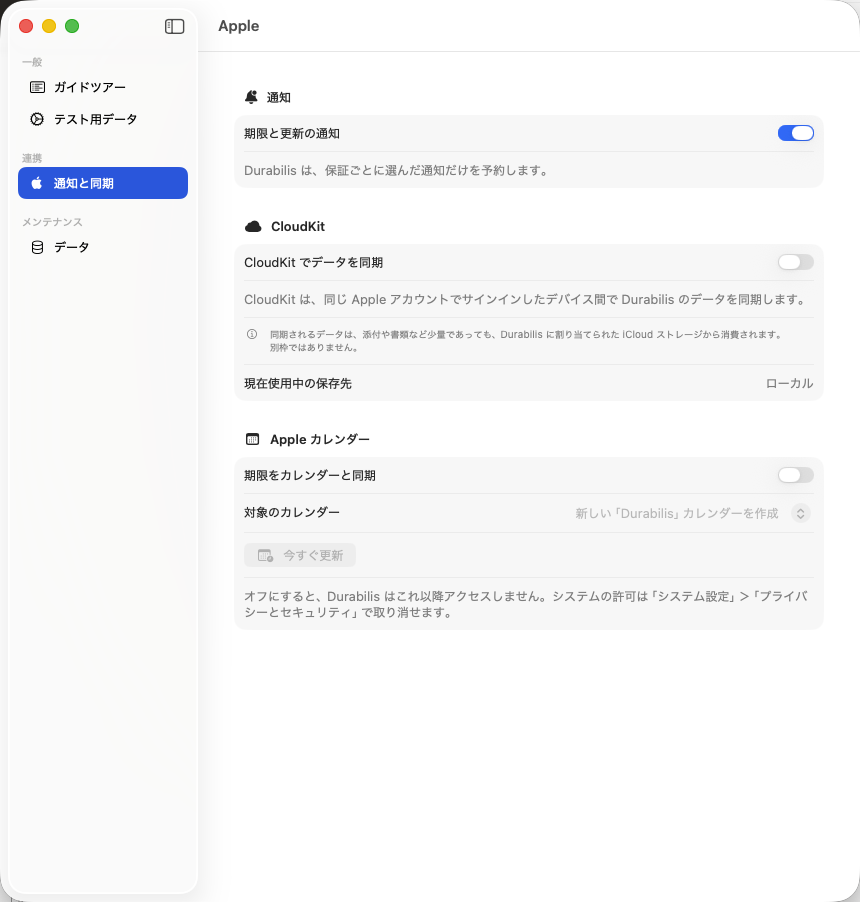Click the メンテナンス sidebar section header
Screen dimensions: 860x902
[52, 222]
